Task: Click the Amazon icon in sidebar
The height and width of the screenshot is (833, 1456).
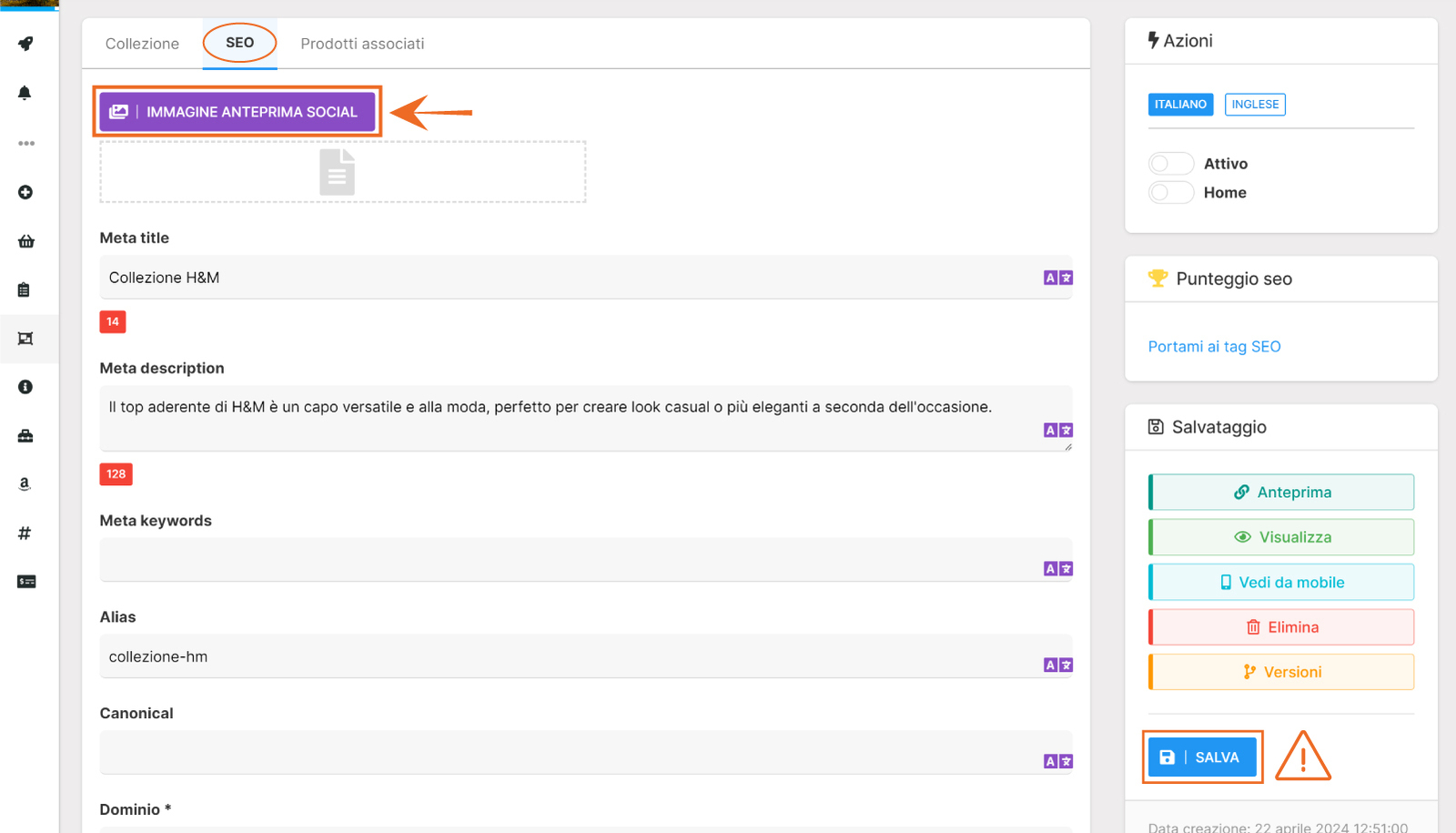Action: click(x=25, y=484)
